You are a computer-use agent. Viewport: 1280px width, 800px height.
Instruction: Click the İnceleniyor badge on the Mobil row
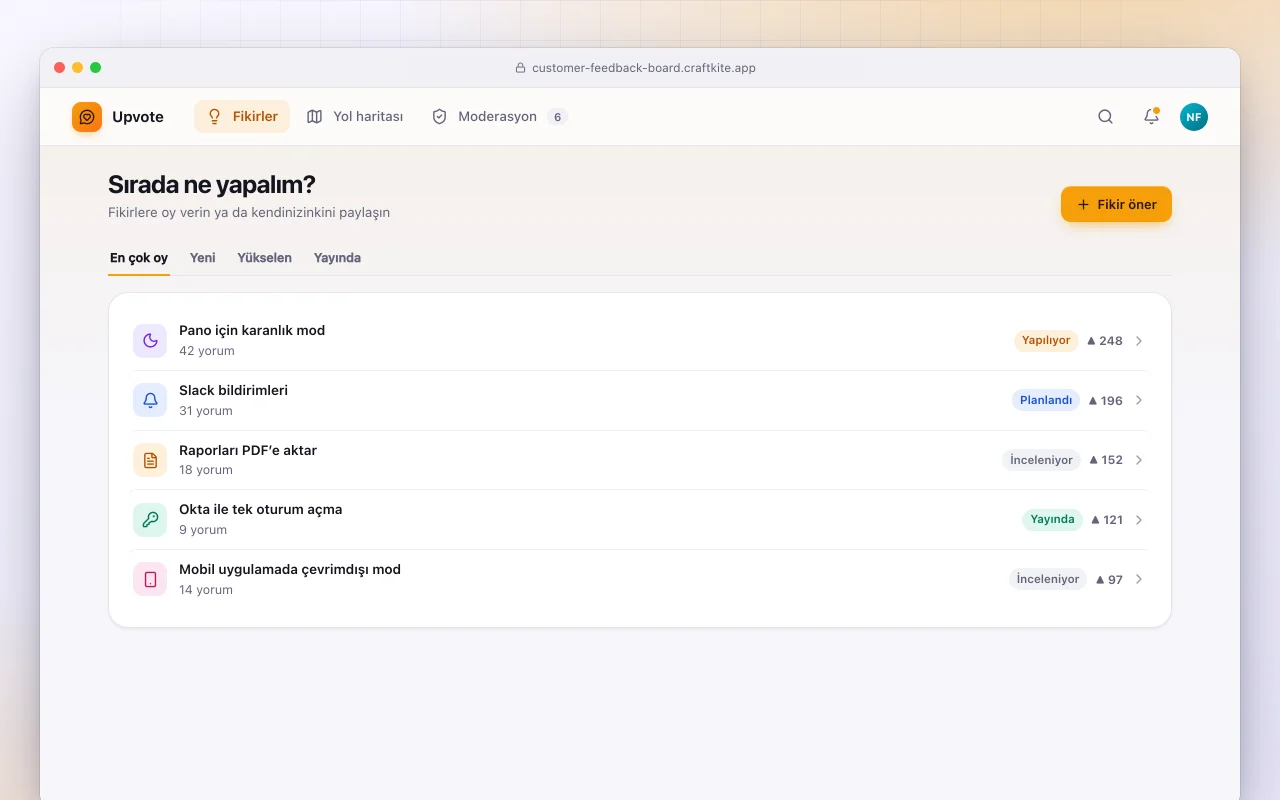[x=1048, y=579]
